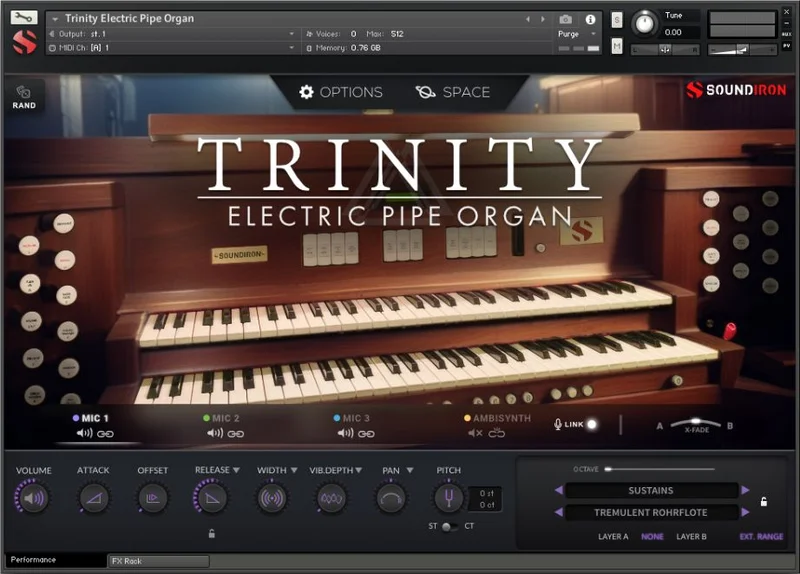Toggle MIC 3 speaker mute icon
Screen dimensions: 800x574
[345, 433]
